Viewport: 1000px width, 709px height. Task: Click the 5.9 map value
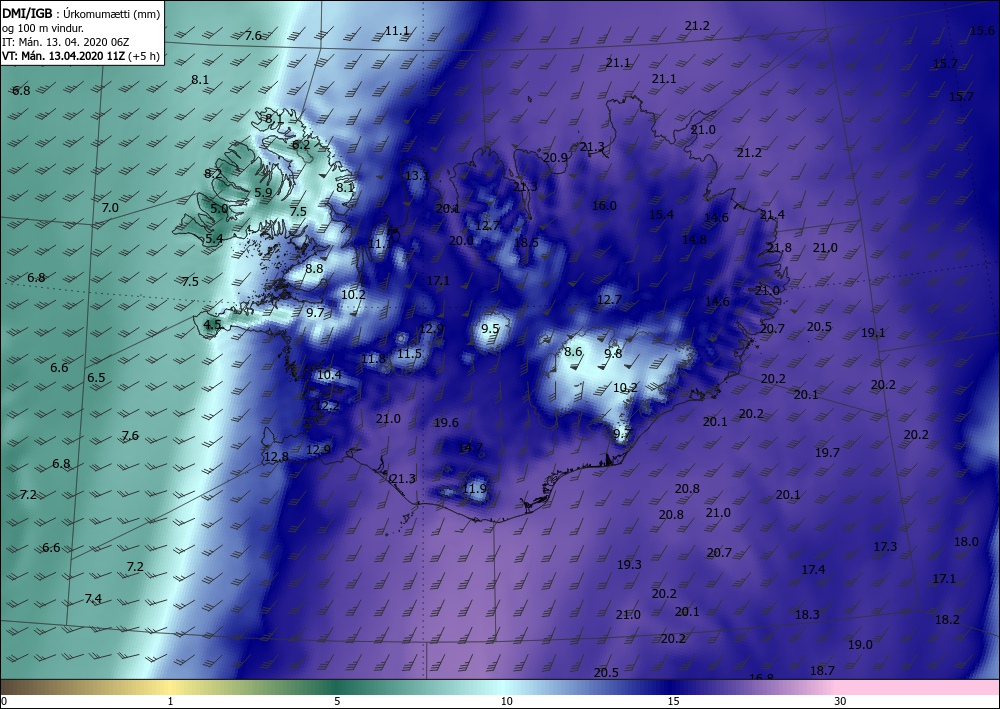[263, 192]
